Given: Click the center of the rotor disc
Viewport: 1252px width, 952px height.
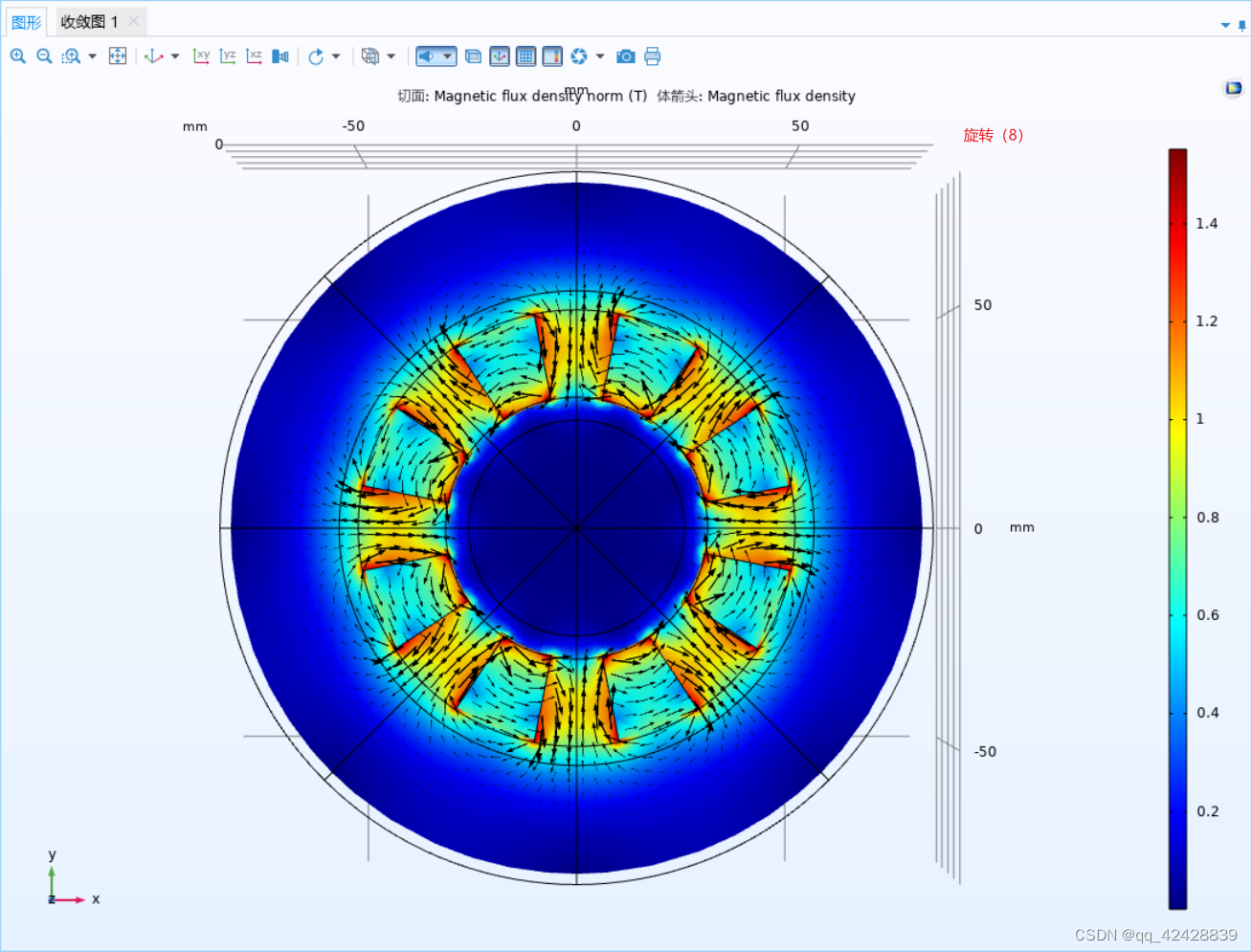Looking at the screenshot, I should coord(576,528).
